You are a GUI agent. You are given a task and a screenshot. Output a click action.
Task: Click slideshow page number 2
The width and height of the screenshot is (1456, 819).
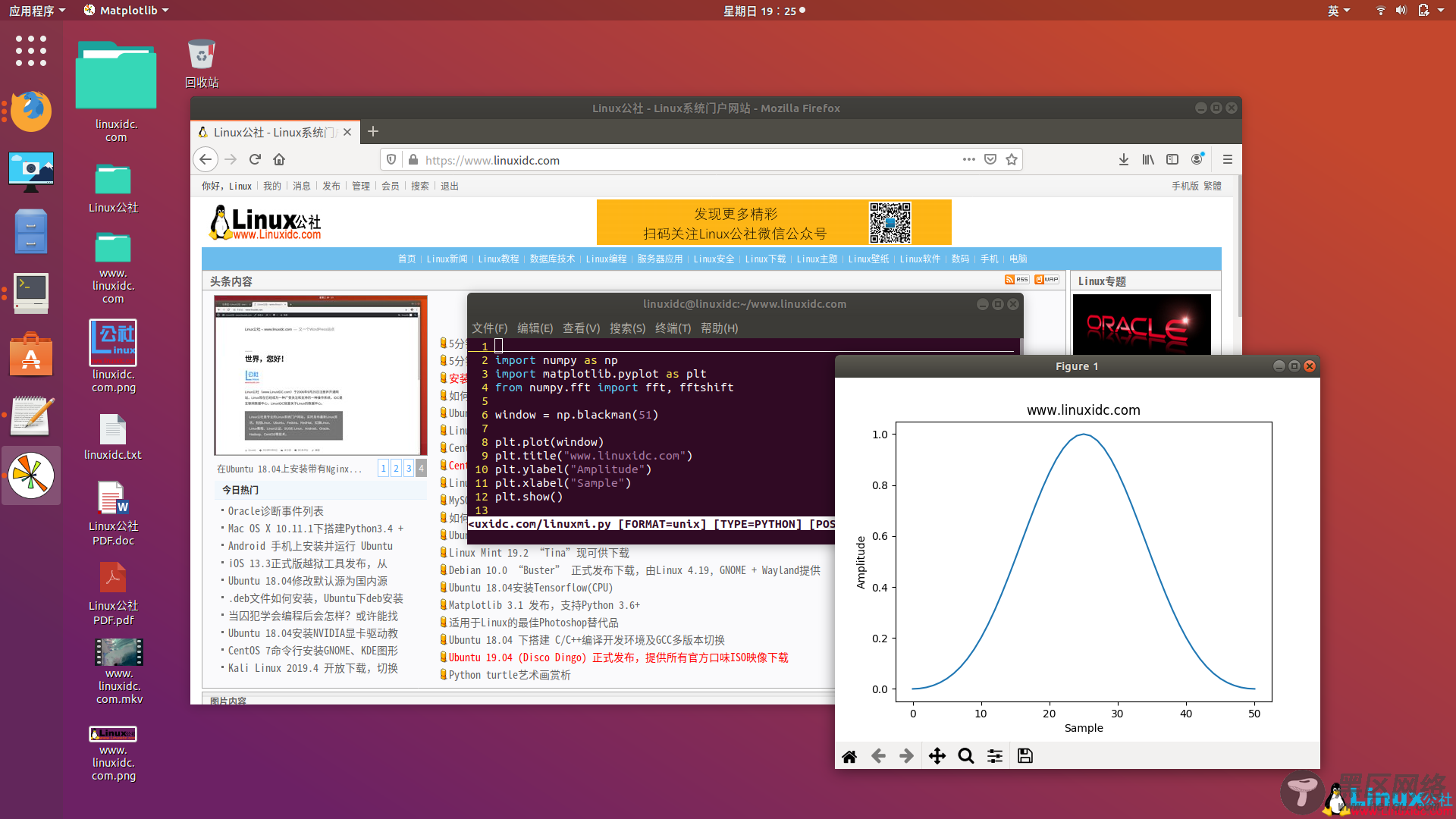[x=396, y=468]
